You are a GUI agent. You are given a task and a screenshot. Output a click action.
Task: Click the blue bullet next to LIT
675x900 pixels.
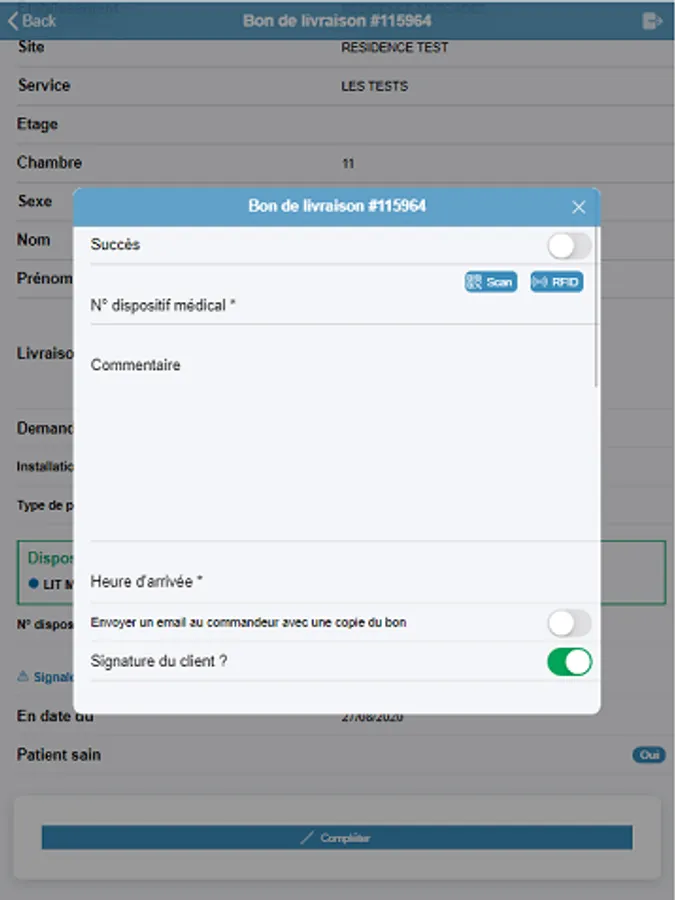(x=34, y=584)
